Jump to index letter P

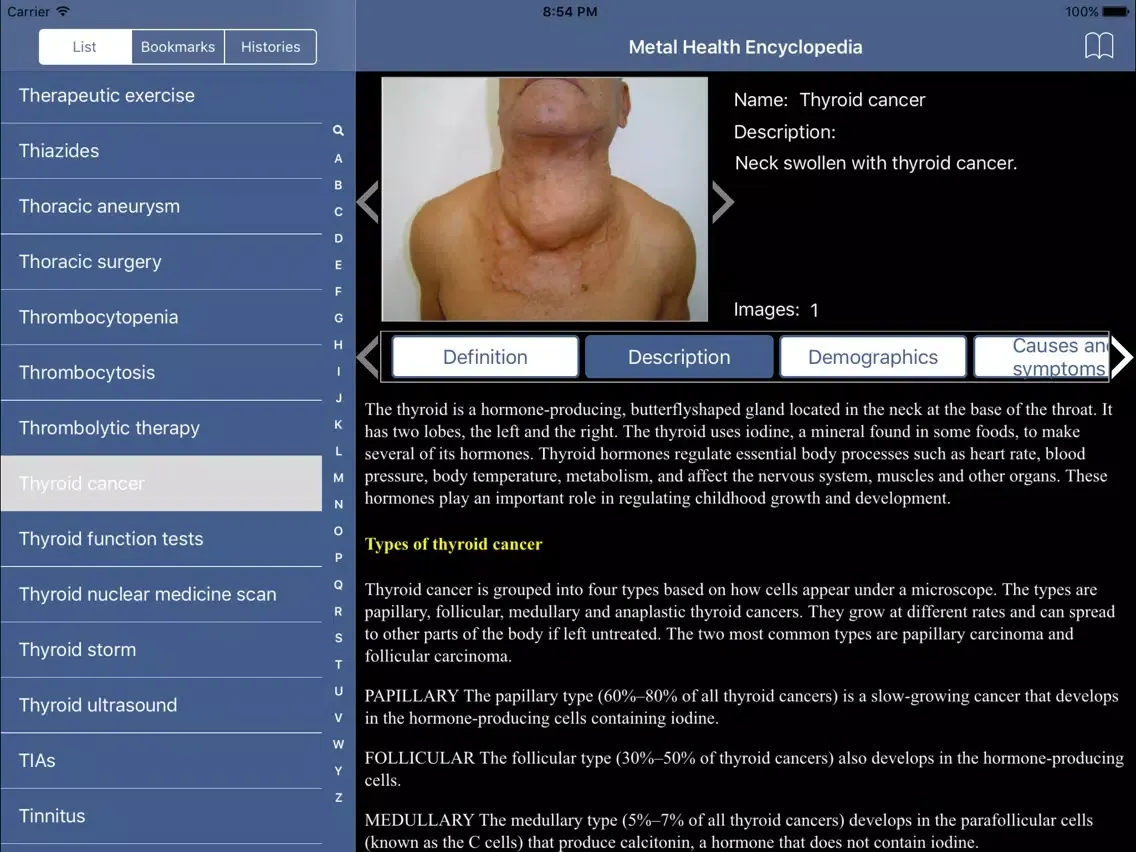click(x=338, y=558)
